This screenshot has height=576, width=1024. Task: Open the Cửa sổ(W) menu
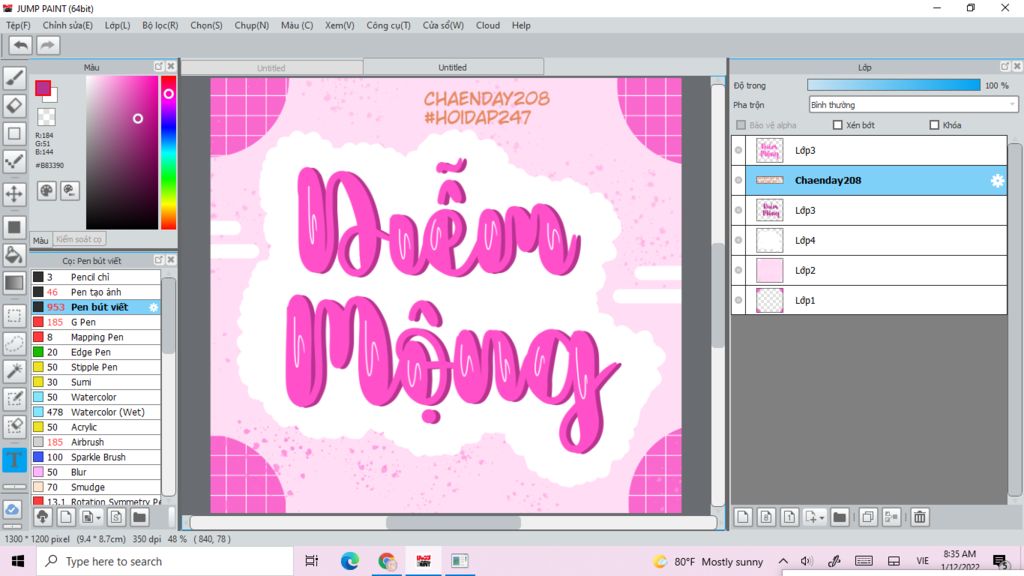pos(443,25)
